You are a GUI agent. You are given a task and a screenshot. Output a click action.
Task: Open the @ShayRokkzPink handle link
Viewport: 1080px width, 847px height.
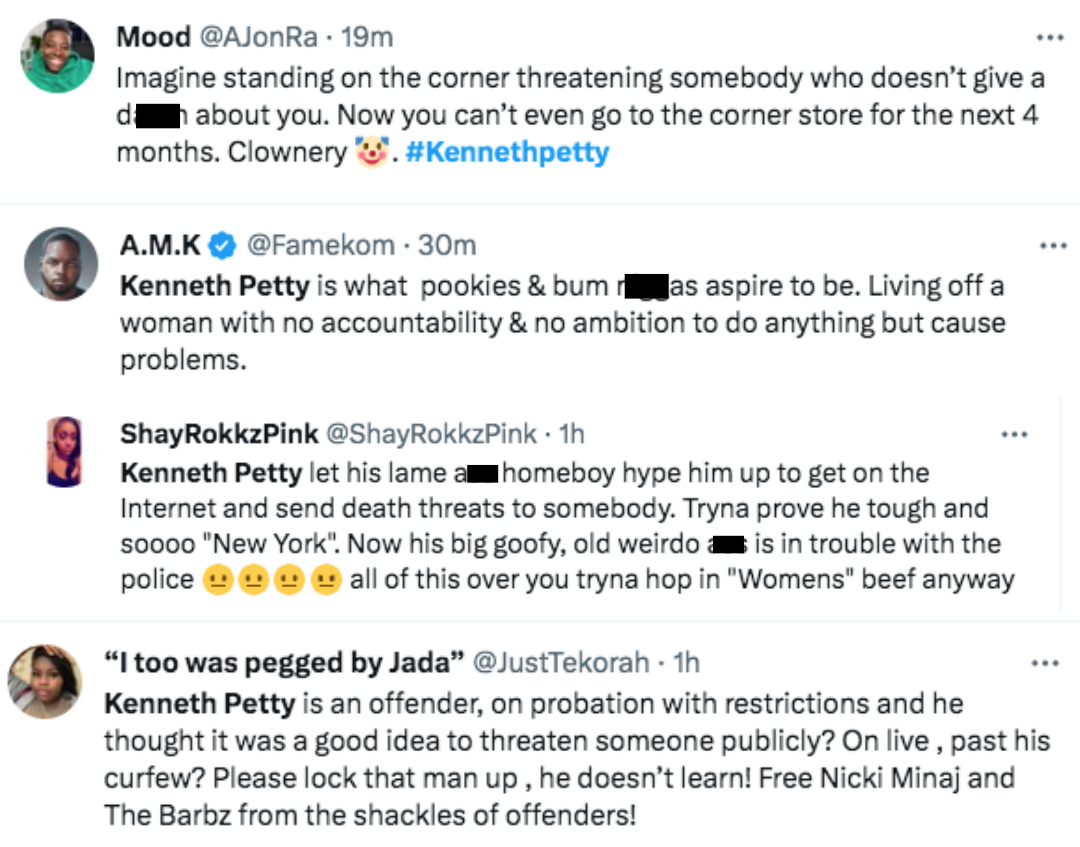point(432,434)
